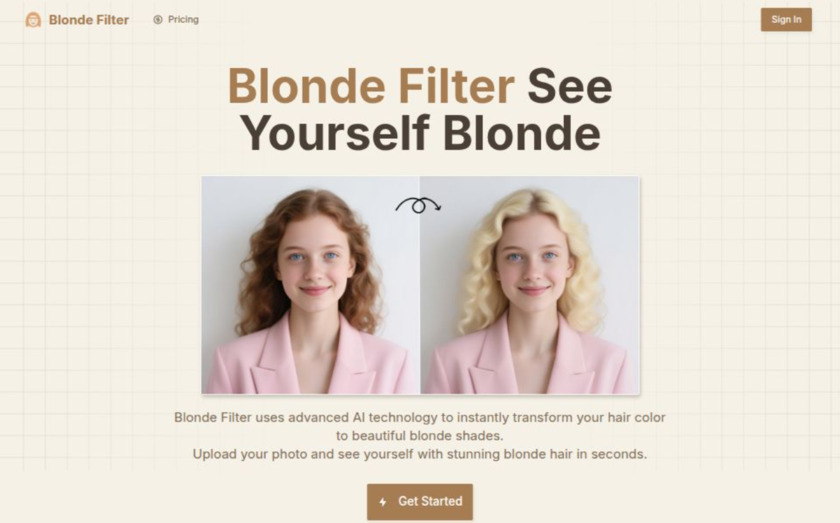840x523 pixels.
Task: Open the Blonde Filter brand name link
Action: (89, 20)
